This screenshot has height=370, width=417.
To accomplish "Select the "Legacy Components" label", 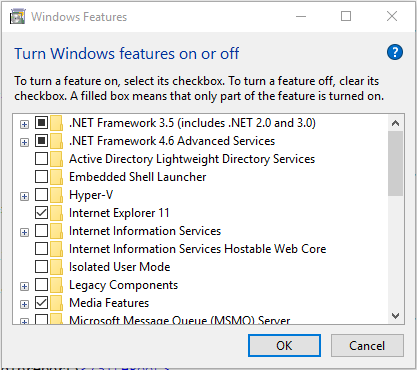I will tap(124, 285).
